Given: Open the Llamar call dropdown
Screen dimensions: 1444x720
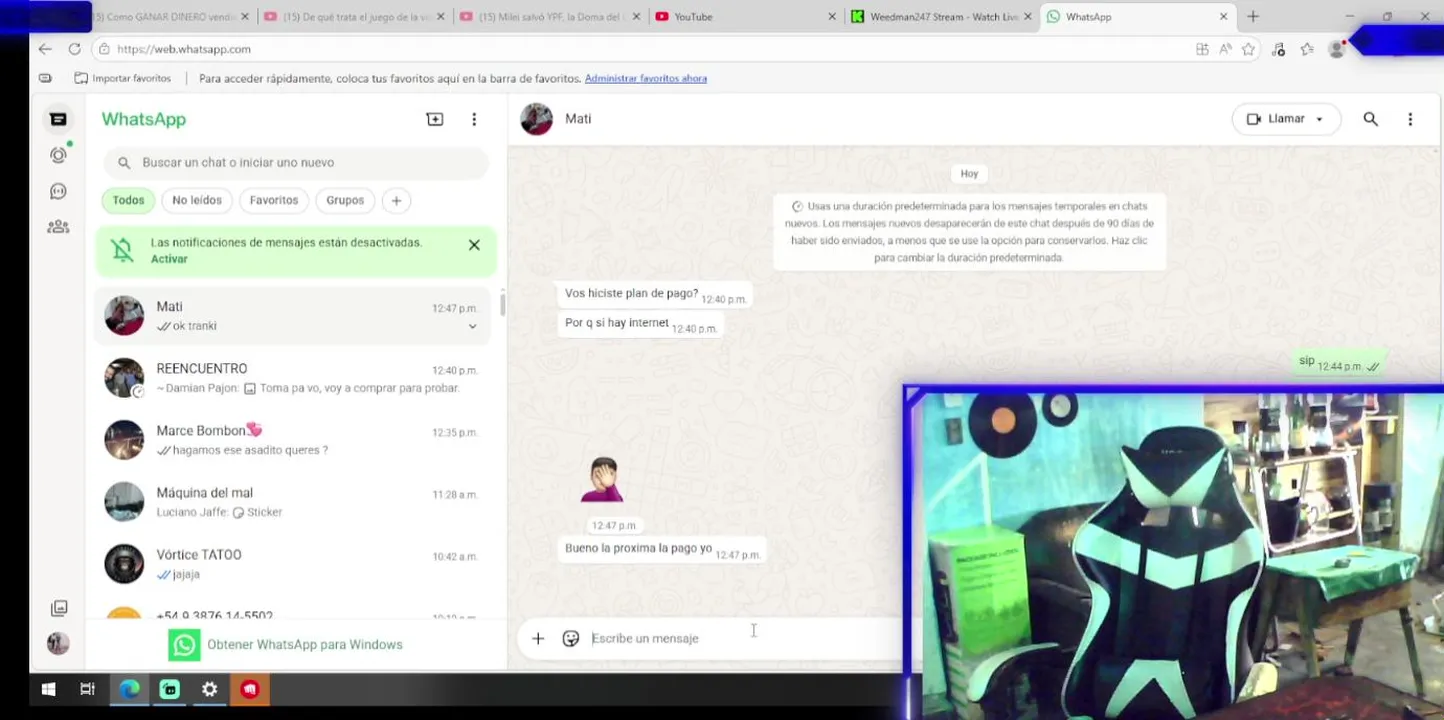Looking at the screenshot, I should pos(1286,119).
